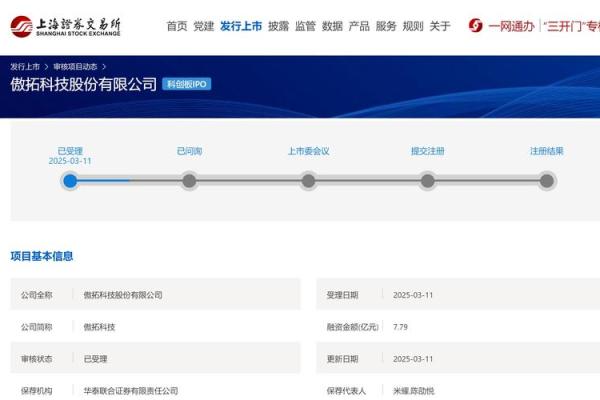Click the 受理日期 value 2025-03-11
The width and height of the screenshot is (600, 400).
click(413, 295)
